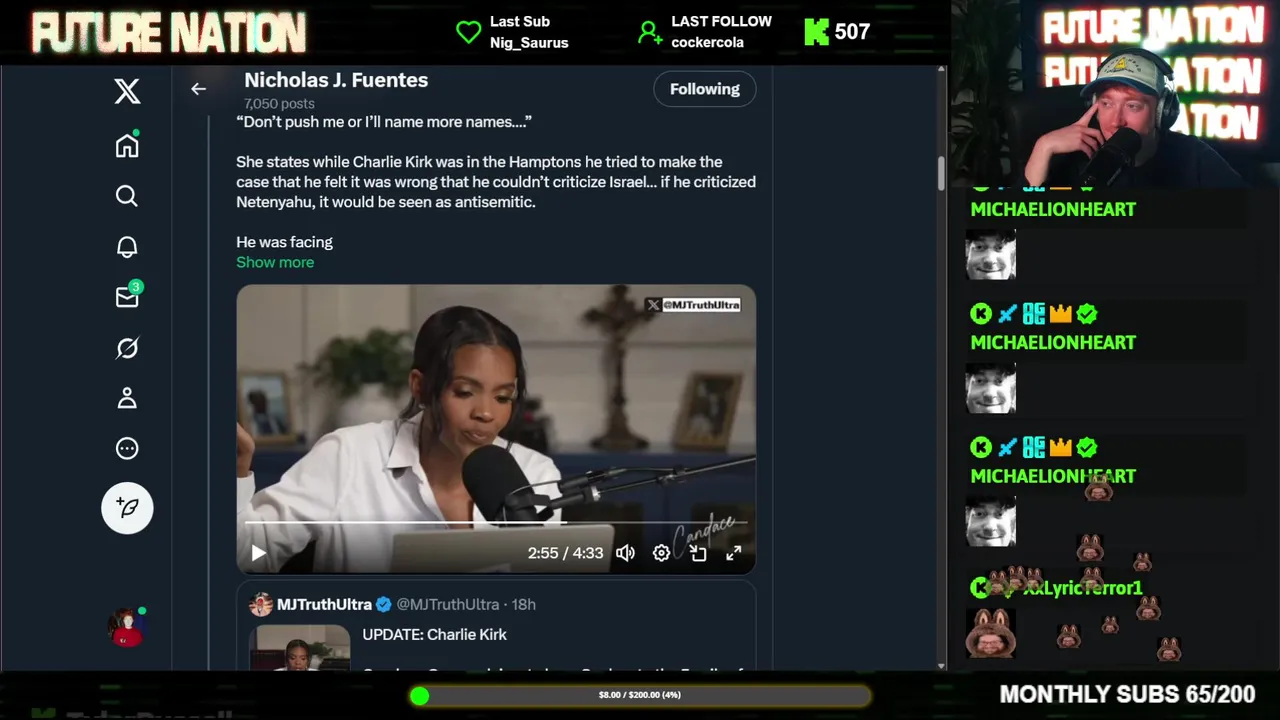Image resolution: width=1280 pixels, height=720 pixels.
Task: Go back with the left arrow
Action: pyautogui.click(x=198, y=89)
